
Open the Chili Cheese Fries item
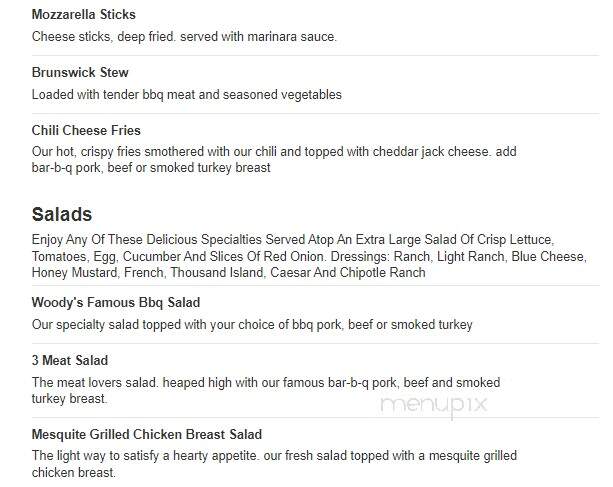tap(86, 130)
